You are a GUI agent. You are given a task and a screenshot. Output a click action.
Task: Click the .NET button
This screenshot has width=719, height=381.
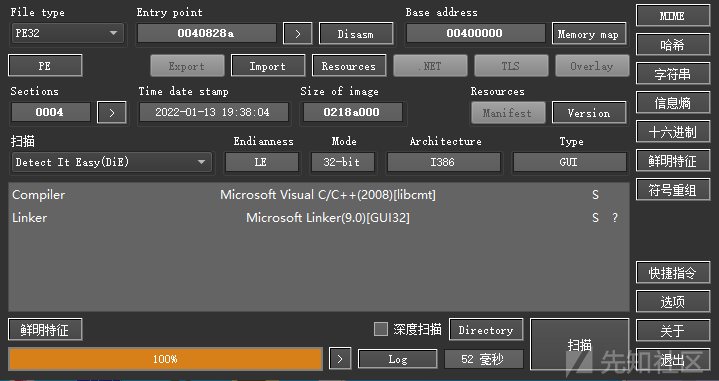click(x=430, y=66)
